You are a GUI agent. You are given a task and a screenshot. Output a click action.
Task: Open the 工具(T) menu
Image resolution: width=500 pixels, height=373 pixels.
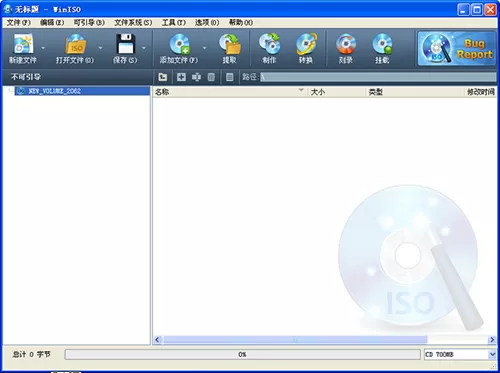174,22
